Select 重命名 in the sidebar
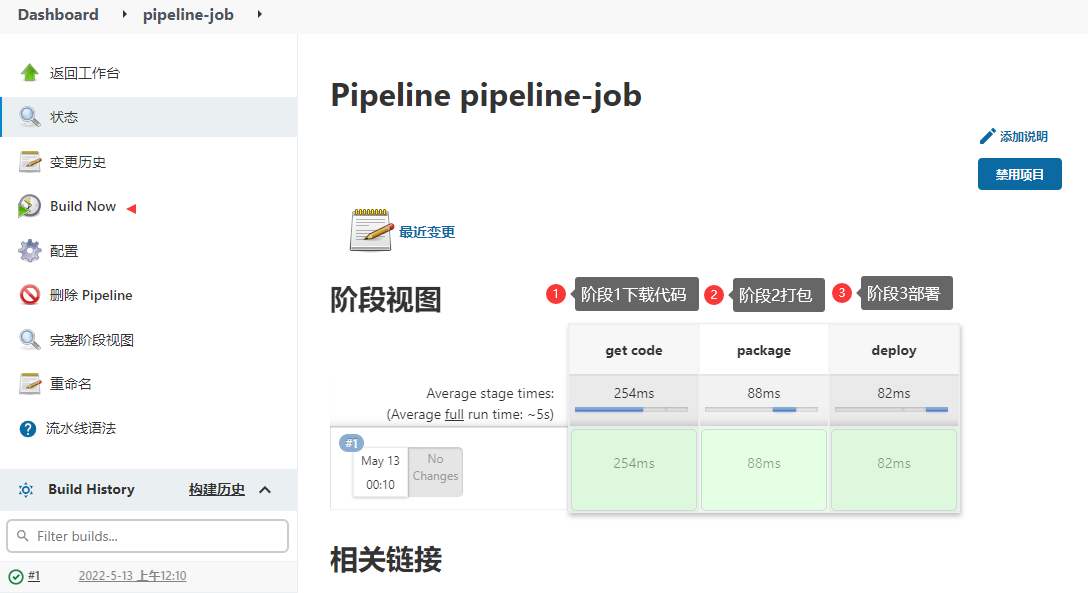1088x593 pixels. point(71,384)
